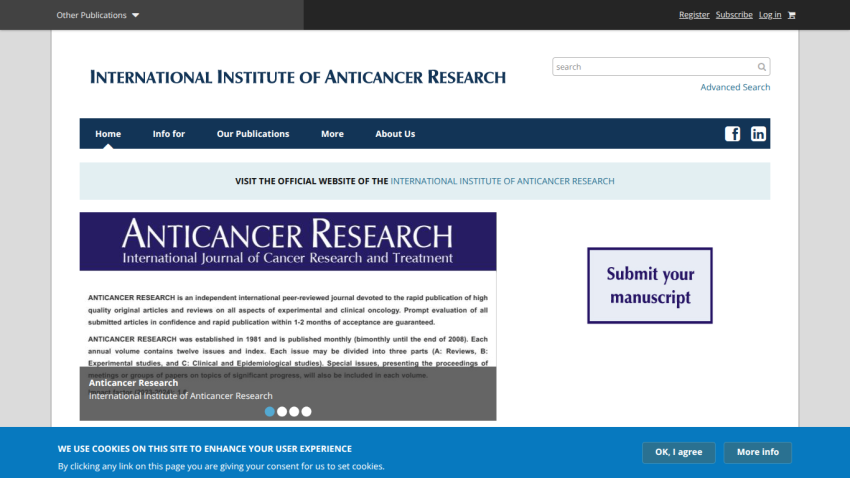Select the first carousel slide dot
Viewport: 850px width, 478px height.
[x=269, y=412]
